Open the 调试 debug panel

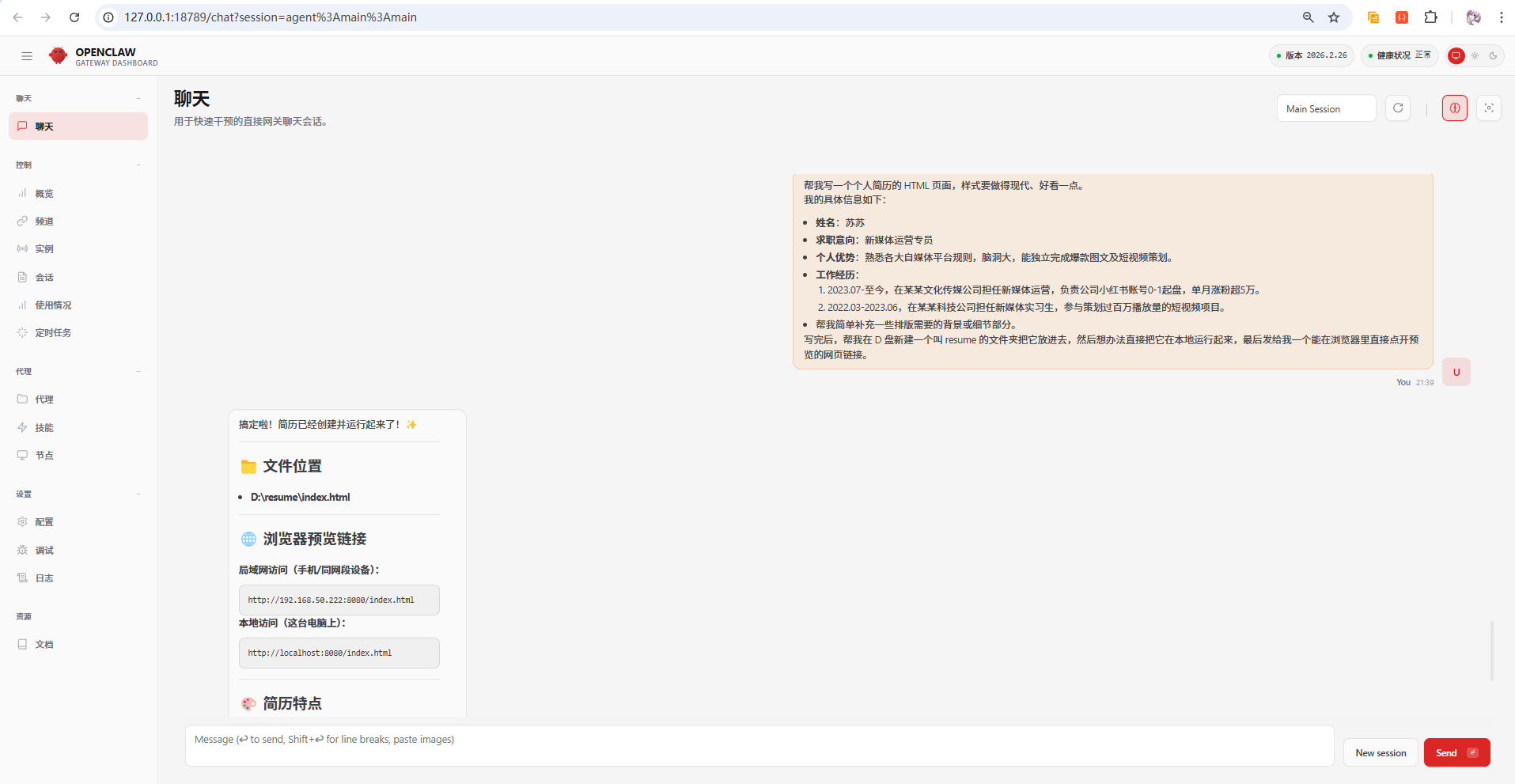click(44, 549)
